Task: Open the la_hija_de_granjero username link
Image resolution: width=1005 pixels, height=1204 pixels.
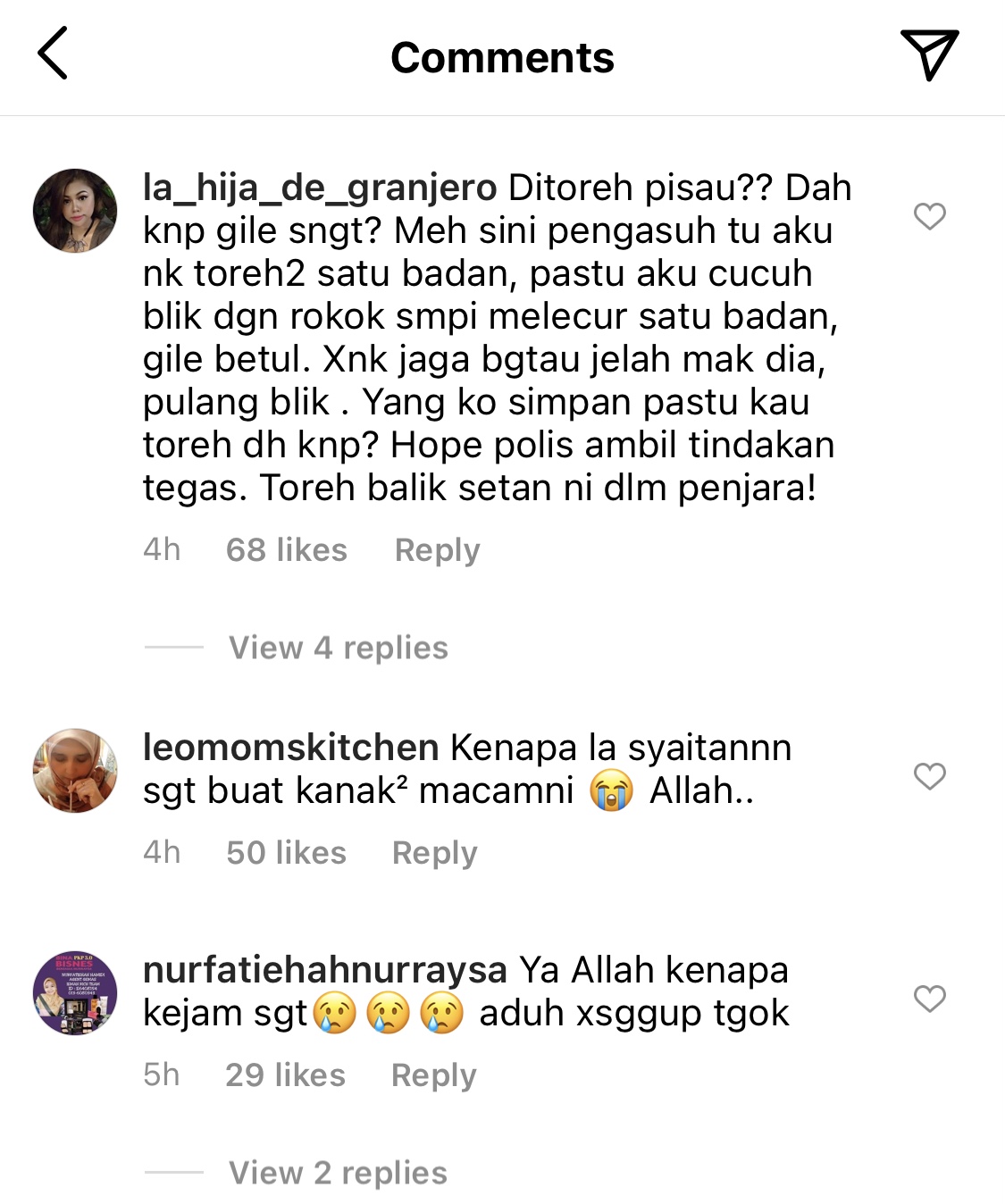Action: pyautogui.click(x=320, y=188)
